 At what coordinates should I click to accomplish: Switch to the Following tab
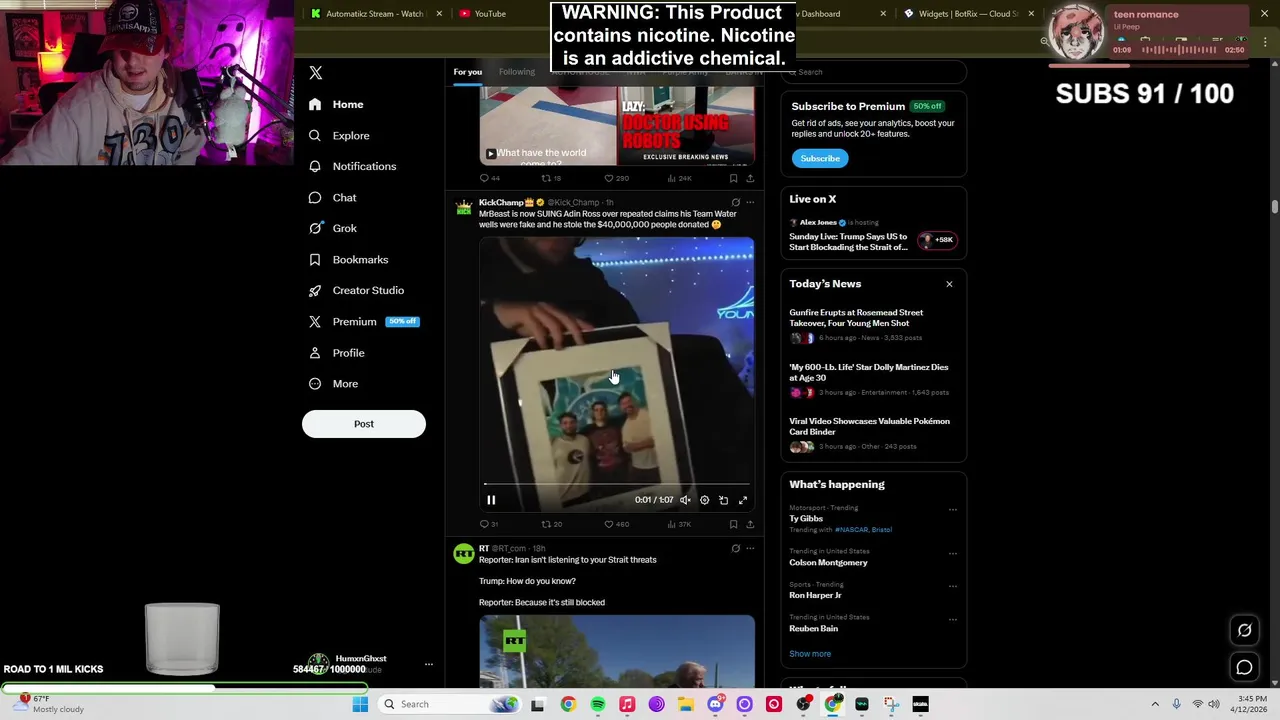click(x=517, y=72)
